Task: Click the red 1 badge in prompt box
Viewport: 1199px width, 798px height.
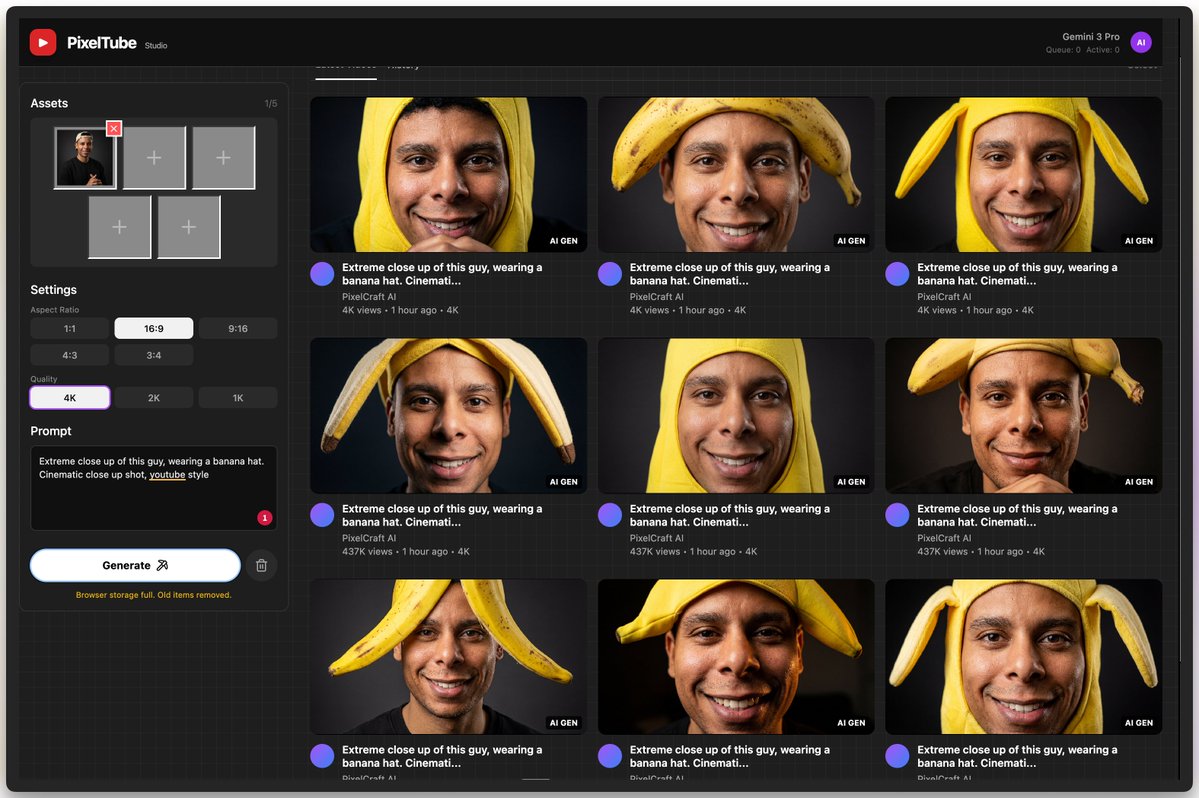Action: click(x=265, y=517)
